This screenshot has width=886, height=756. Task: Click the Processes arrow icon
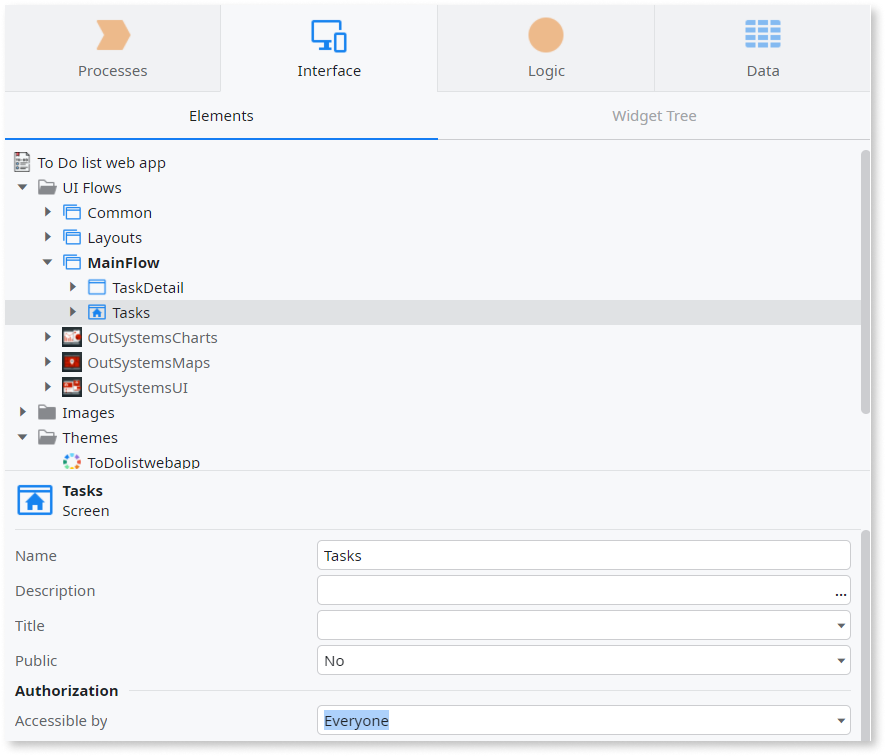[113, 36]
